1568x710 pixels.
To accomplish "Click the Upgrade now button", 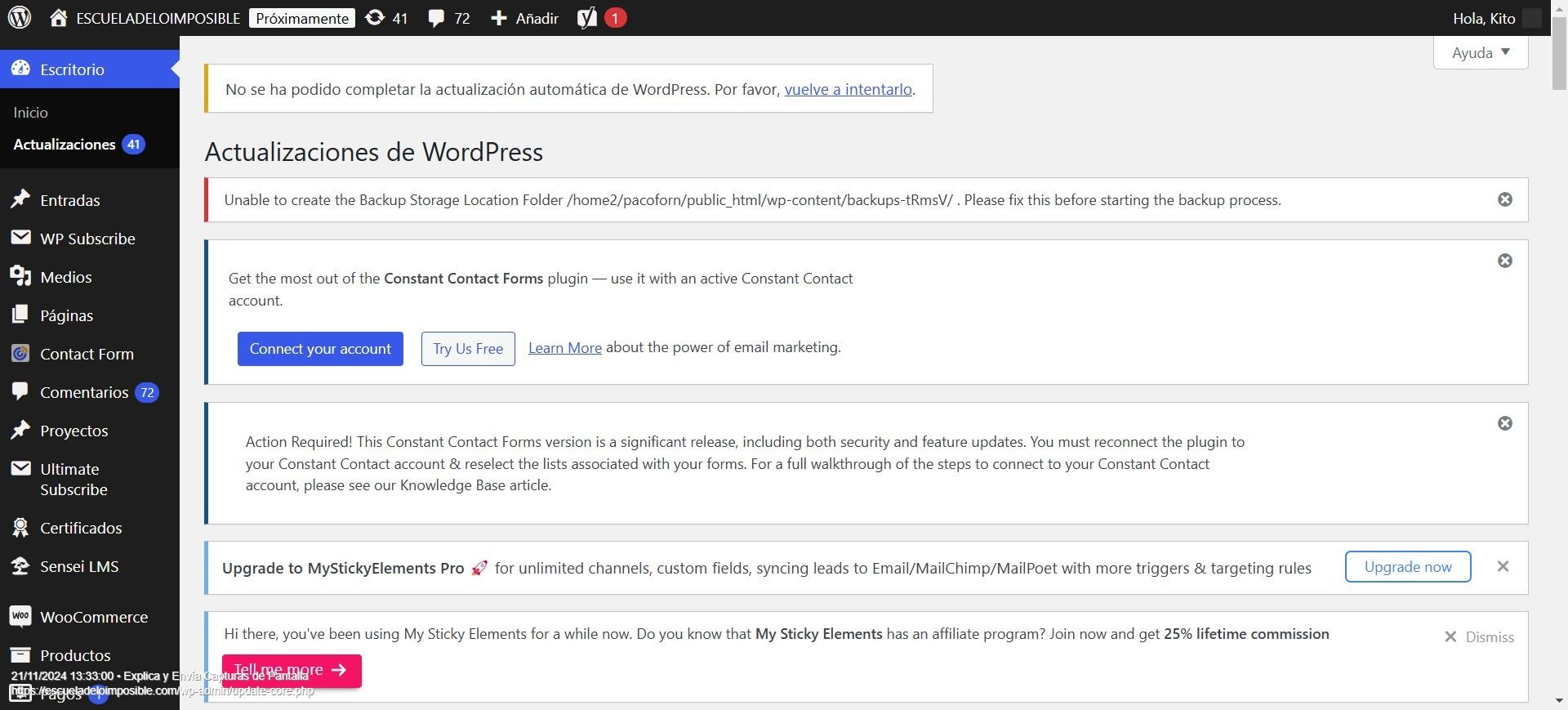I will click(1408, 566).
